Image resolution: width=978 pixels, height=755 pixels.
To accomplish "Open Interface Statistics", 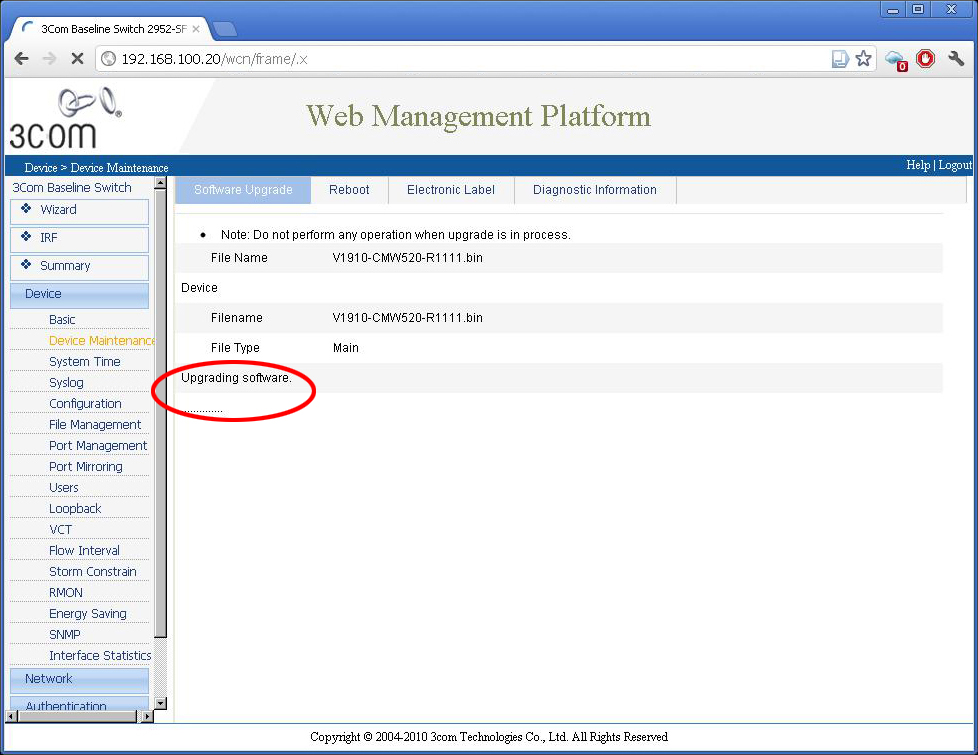I will pyautogui.click(x=100, y=656).
